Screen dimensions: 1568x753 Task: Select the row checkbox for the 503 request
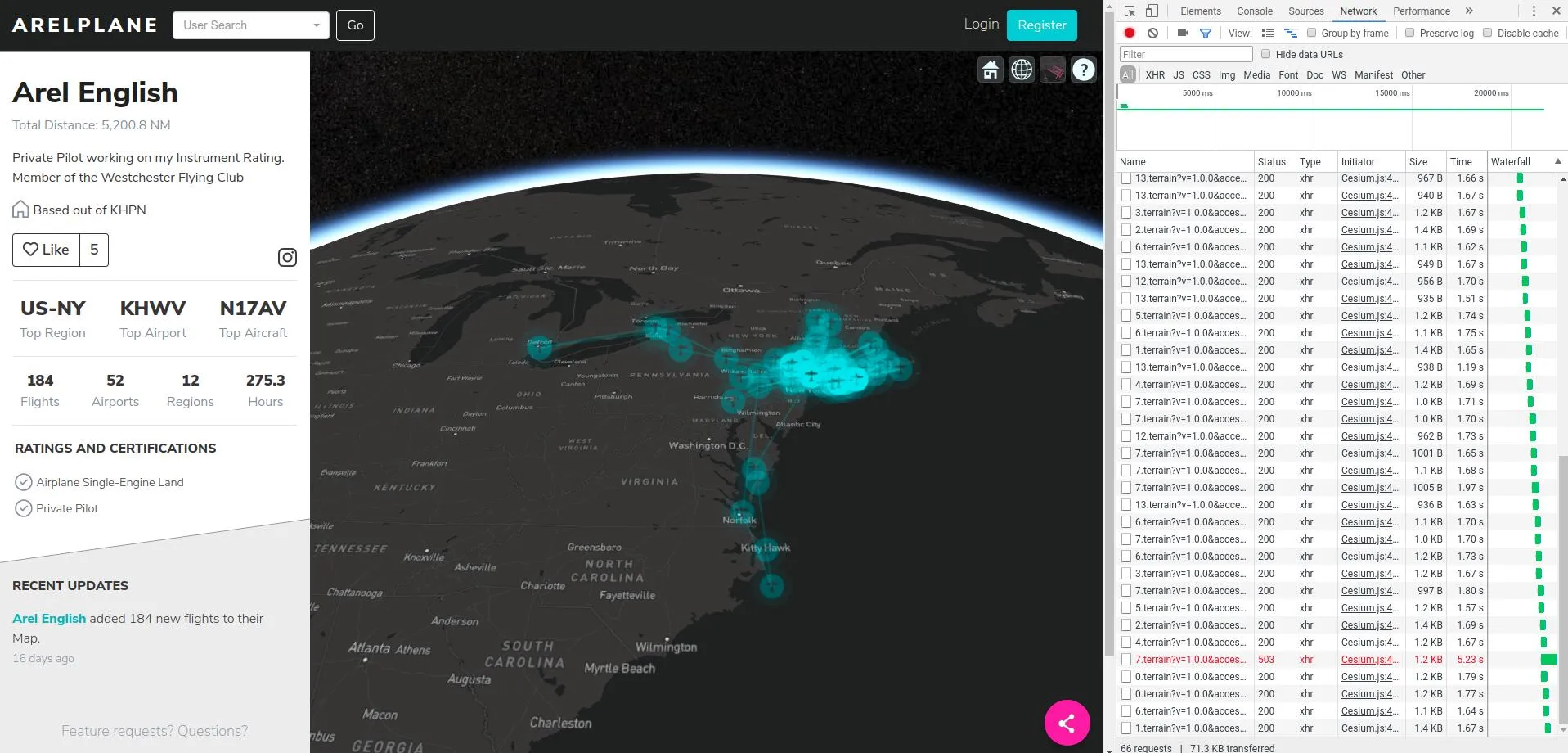tap(1126, 660)
